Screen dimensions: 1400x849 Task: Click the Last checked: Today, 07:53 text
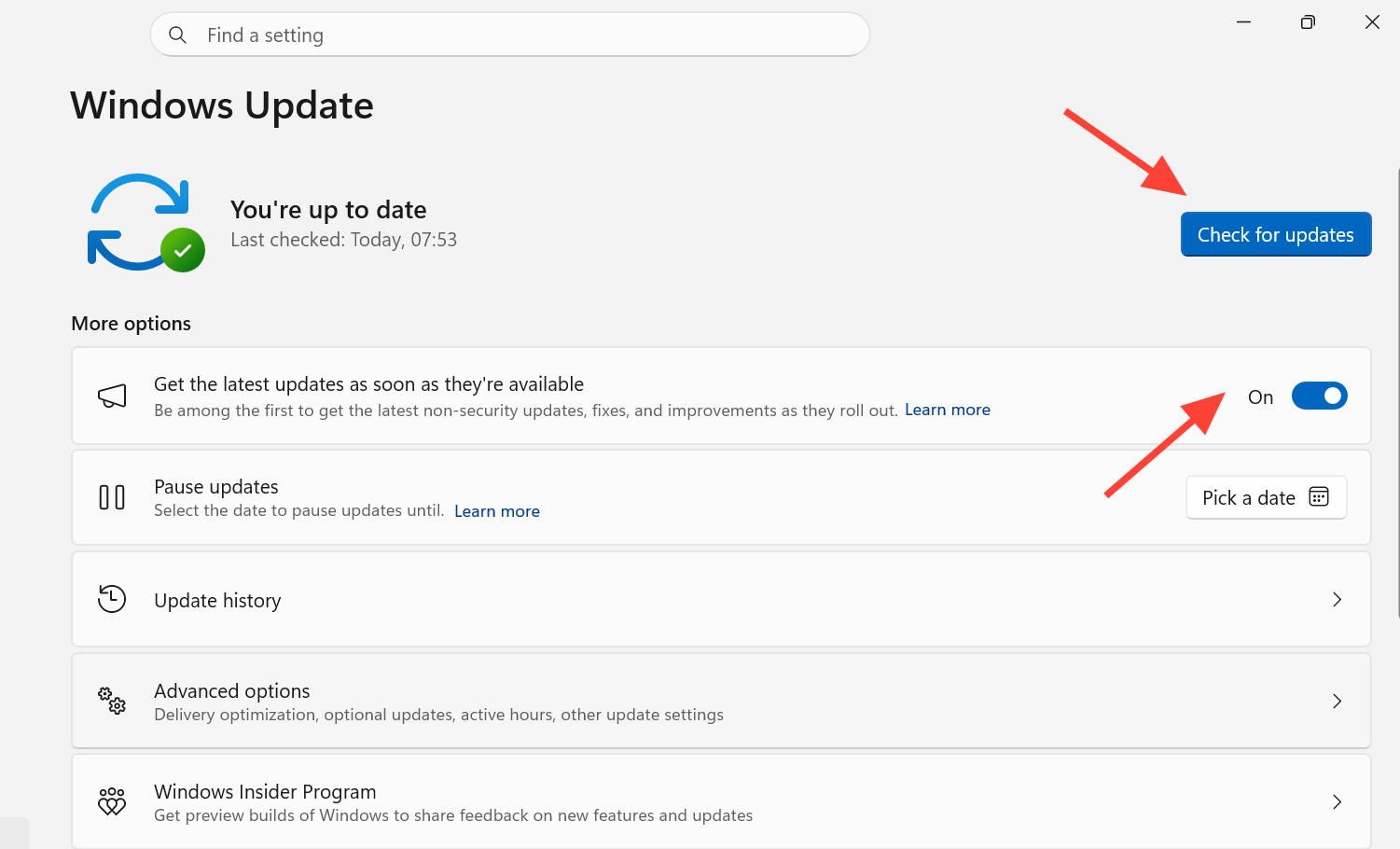[343, 240]
